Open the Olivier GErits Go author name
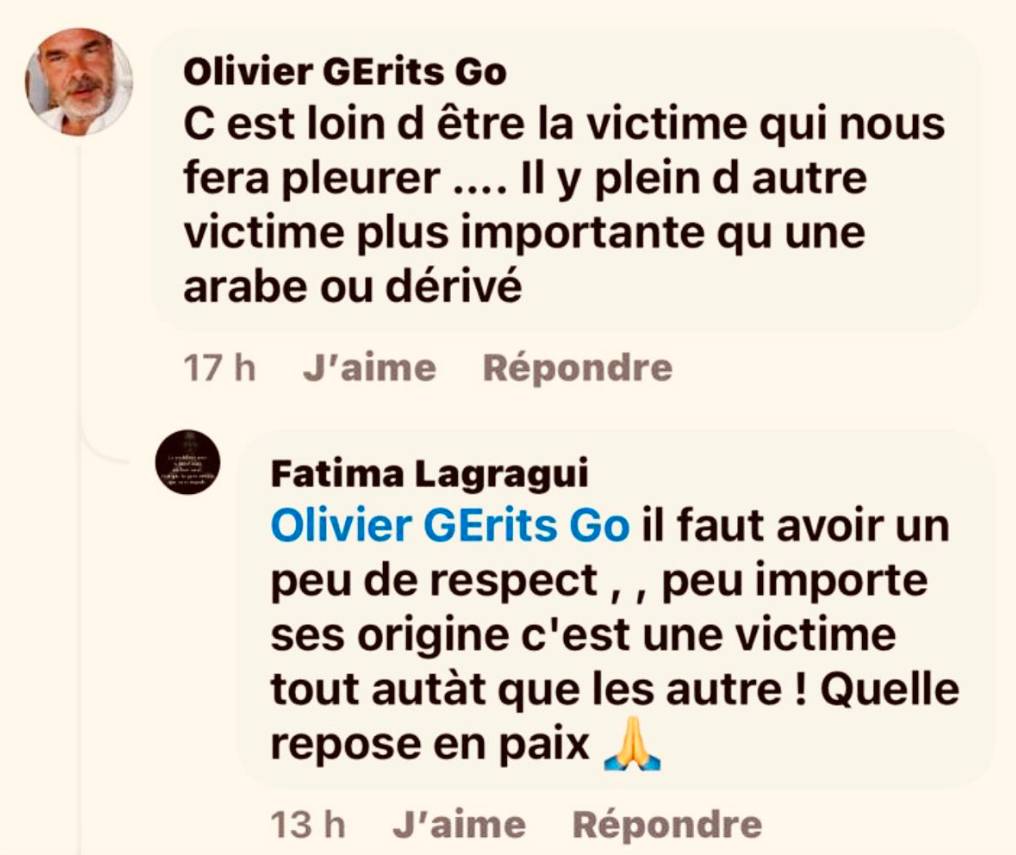This screenshot has width=1016, height=855. pos(345,72)
